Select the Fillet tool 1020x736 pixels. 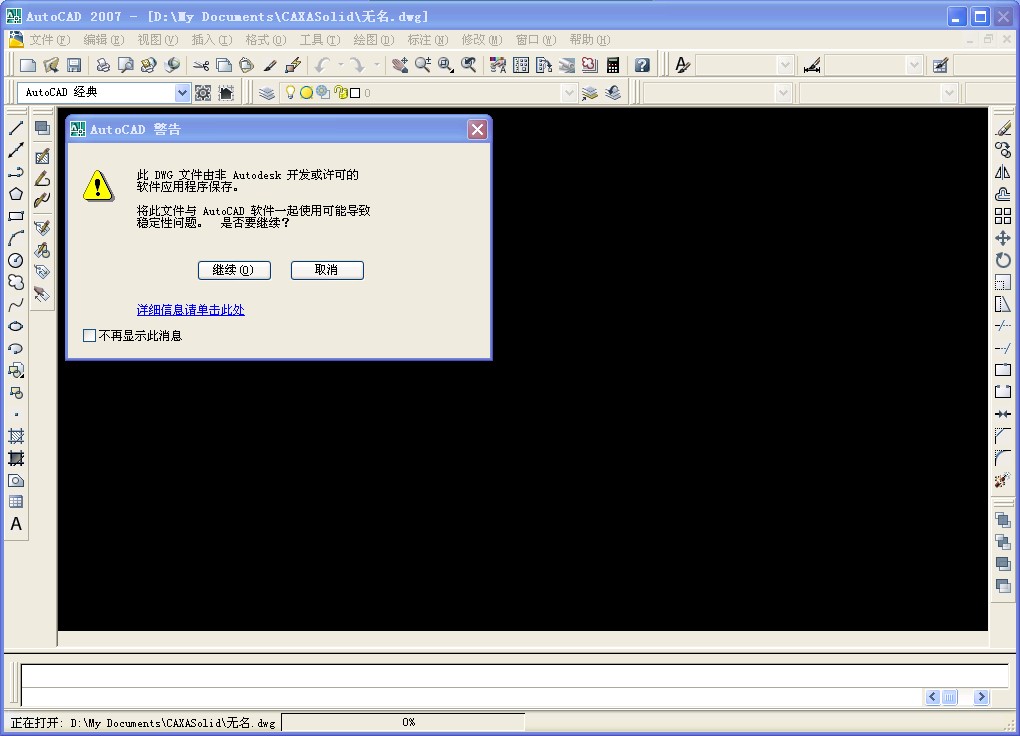[x=1003, y=458]
